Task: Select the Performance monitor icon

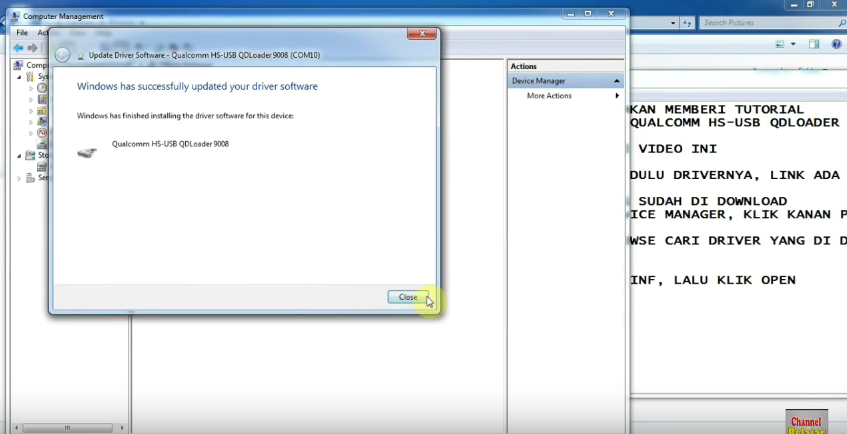Action: click(x=42, y=132)
